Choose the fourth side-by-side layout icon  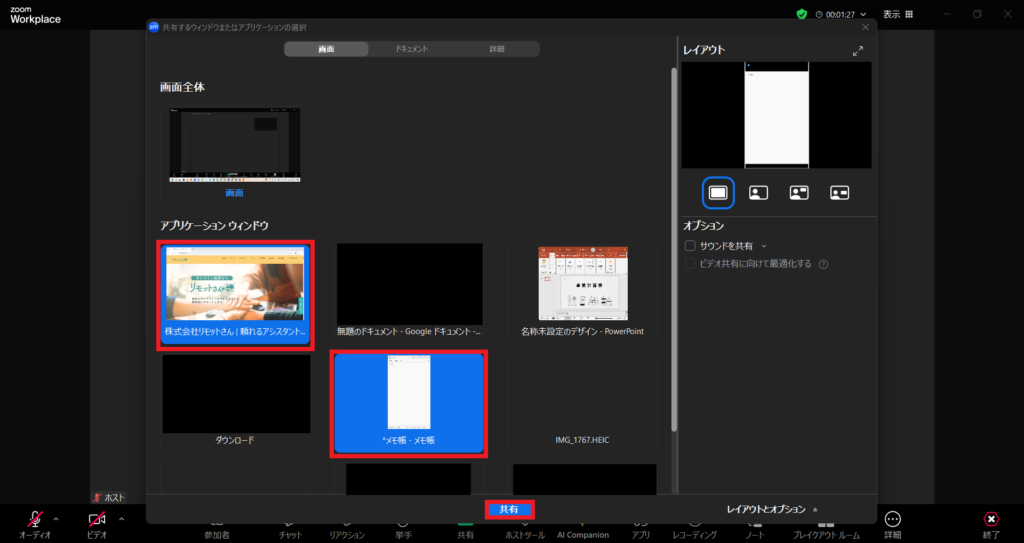click(839, 193)
